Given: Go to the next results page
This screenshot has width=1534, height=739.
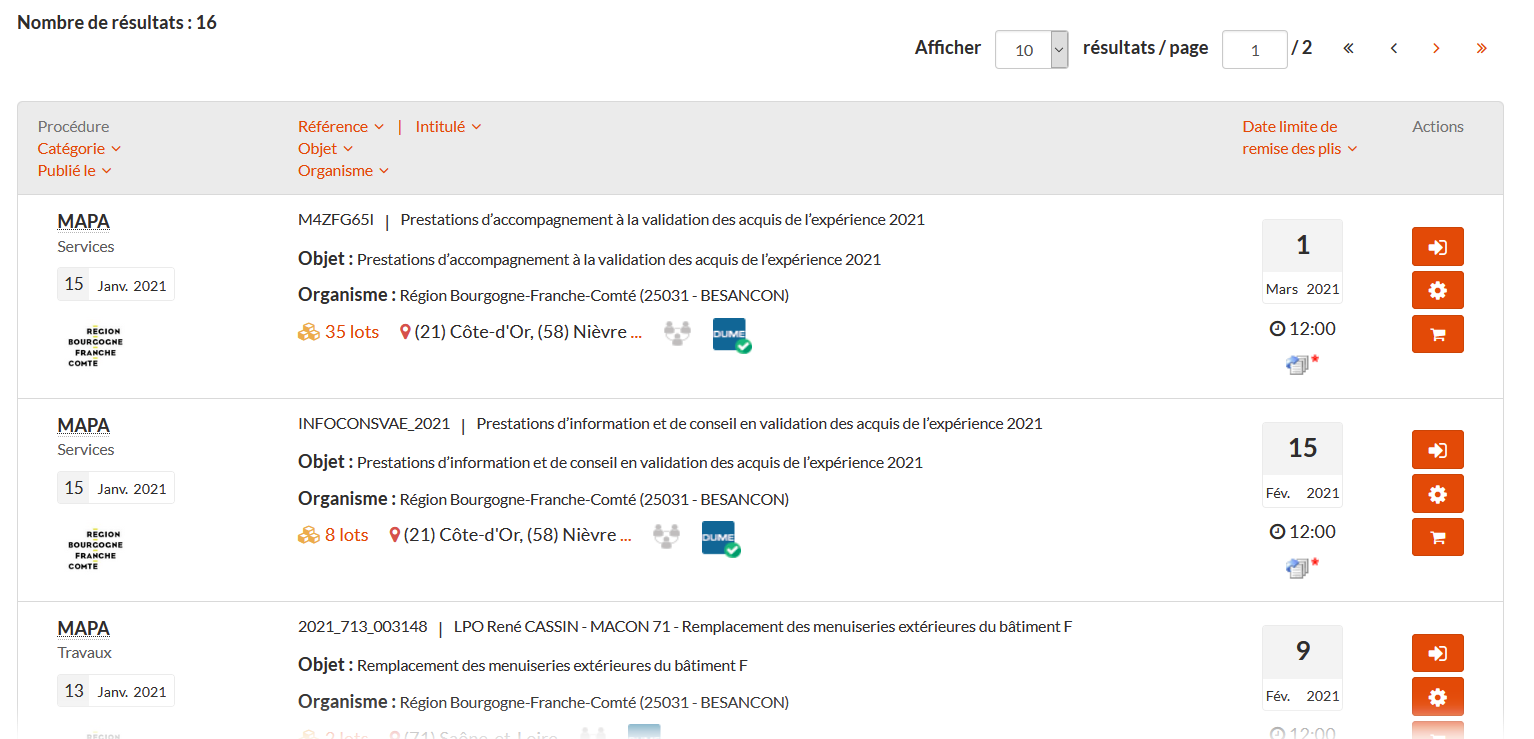Looking at the screenshot, I should tap(1436, 48).
